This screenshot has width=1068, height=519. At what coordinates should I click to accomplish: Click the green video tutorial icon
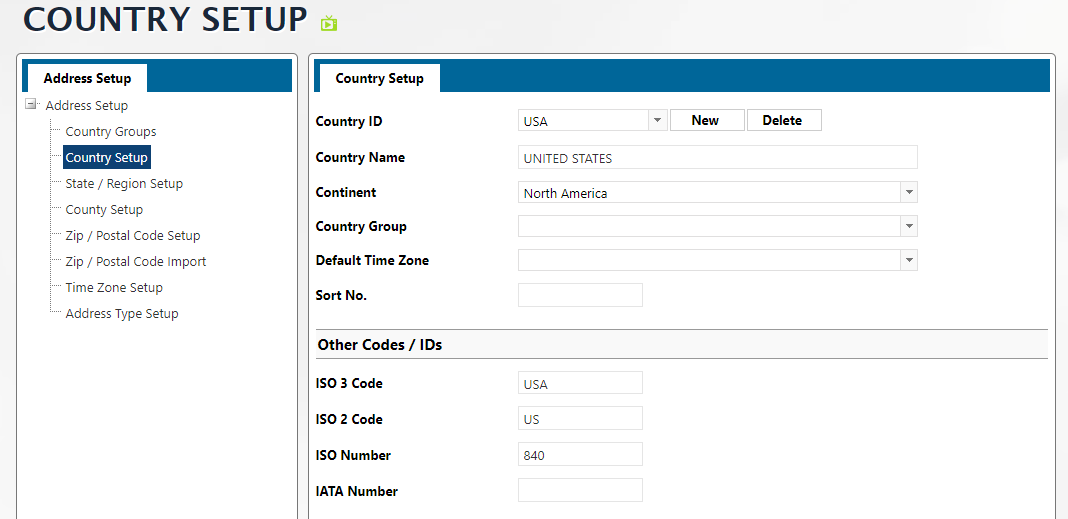pos(329,23)
